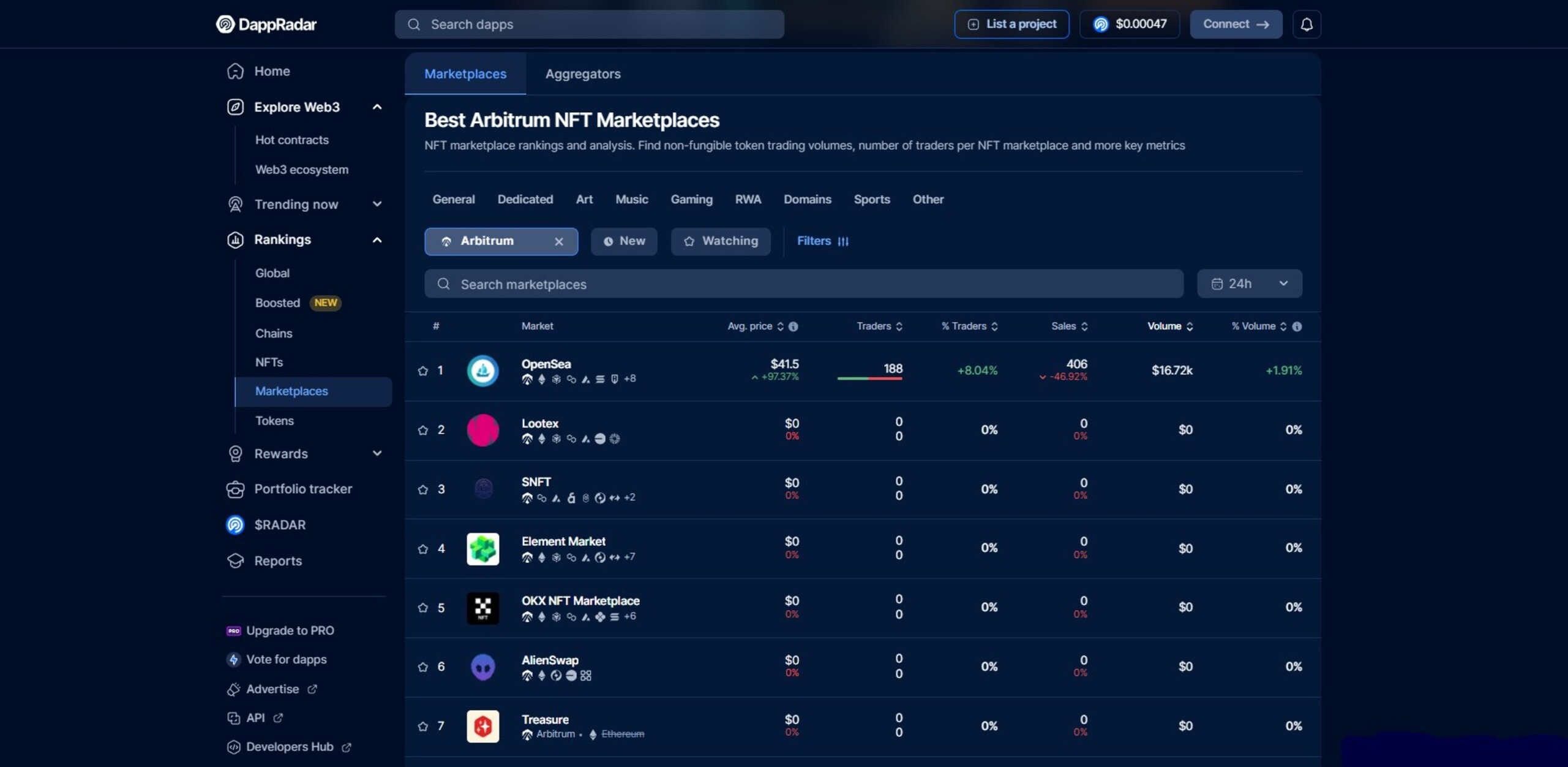Image resolution: width=1568 pixels, height=767 pixels.
Task: Click the OpenSea marketplace logo
Action: 482,371
